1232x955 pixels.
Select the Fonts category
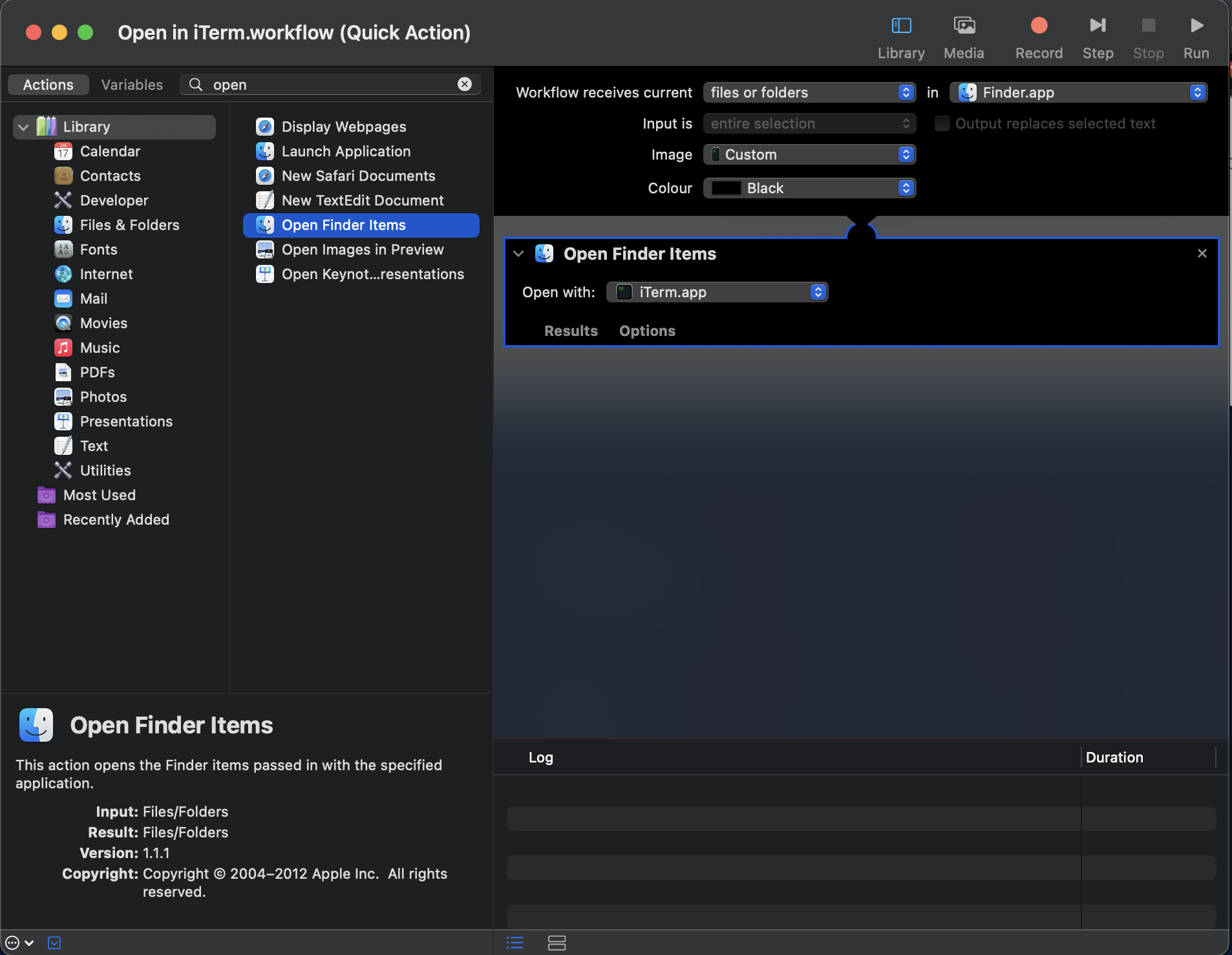pos(98,250)
